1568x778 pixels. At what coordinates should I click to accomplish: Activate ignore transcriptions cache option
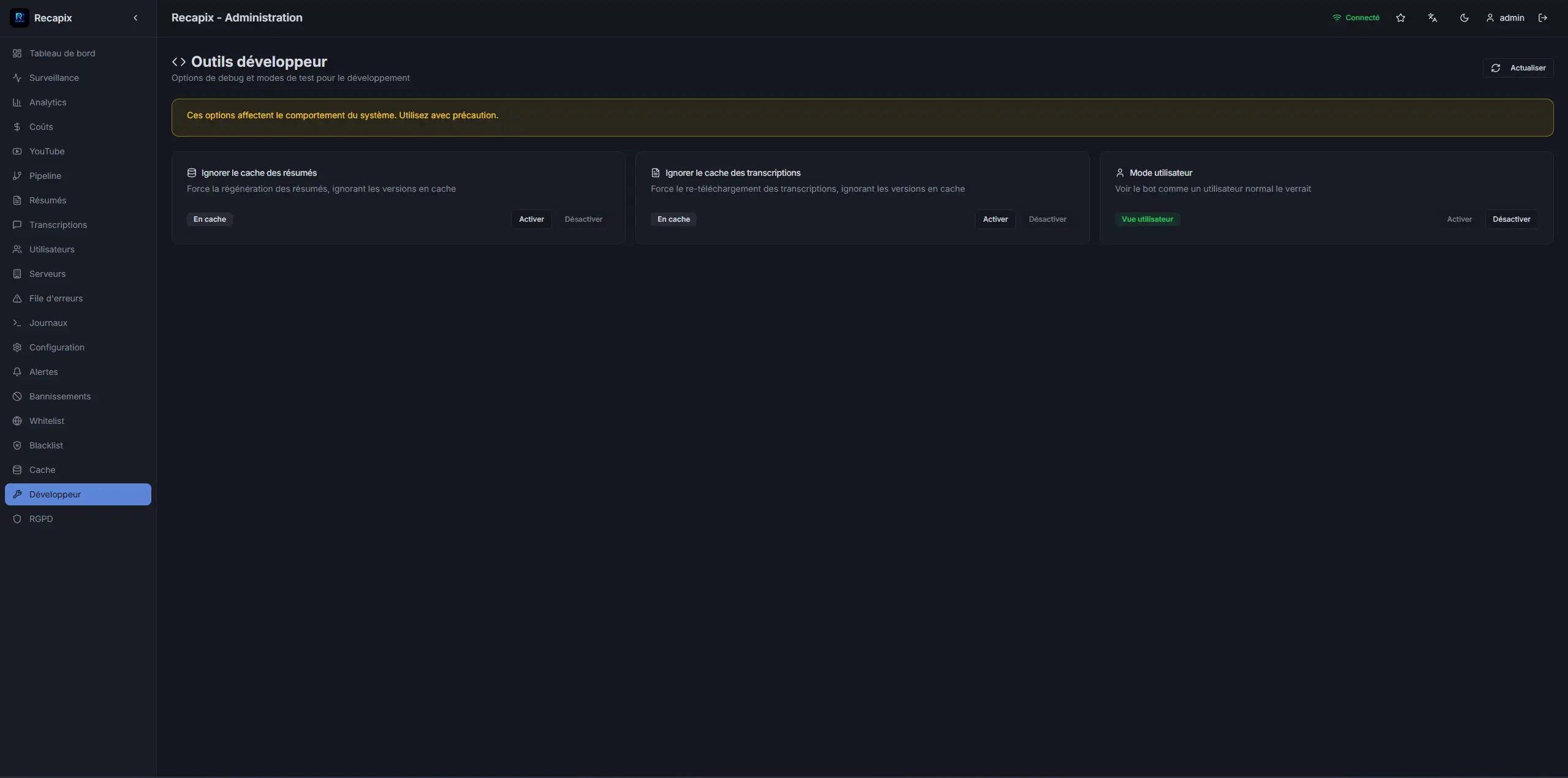tap(994, 219)
